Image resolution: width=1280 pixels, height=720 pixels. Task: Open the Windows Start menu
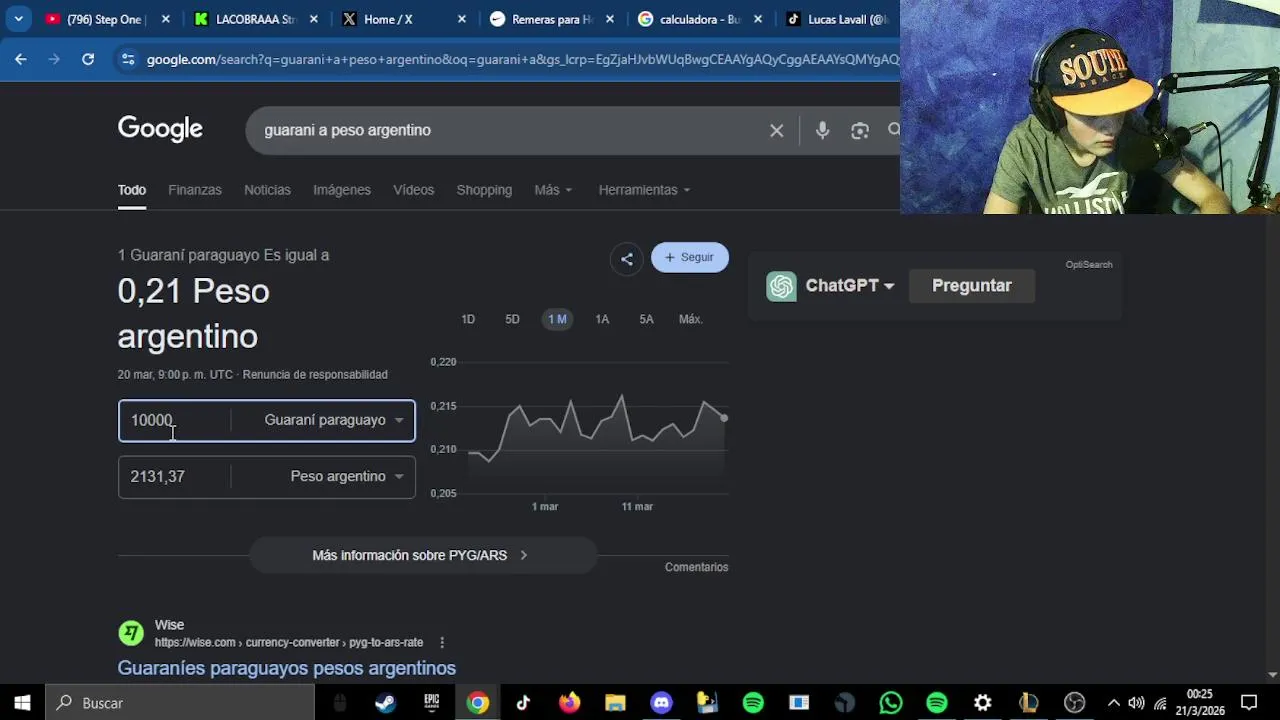coord(22,703)
